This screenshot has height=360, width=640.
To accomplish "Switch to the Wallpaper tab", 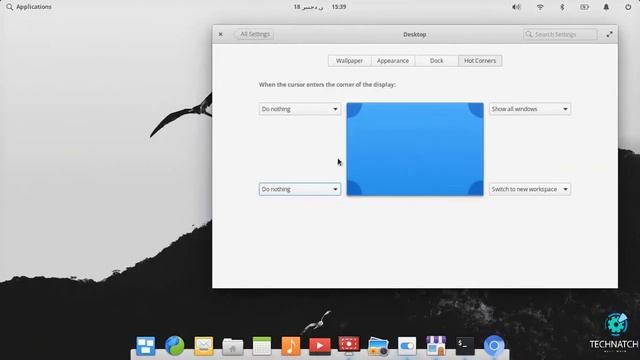I will pos(349,60).
